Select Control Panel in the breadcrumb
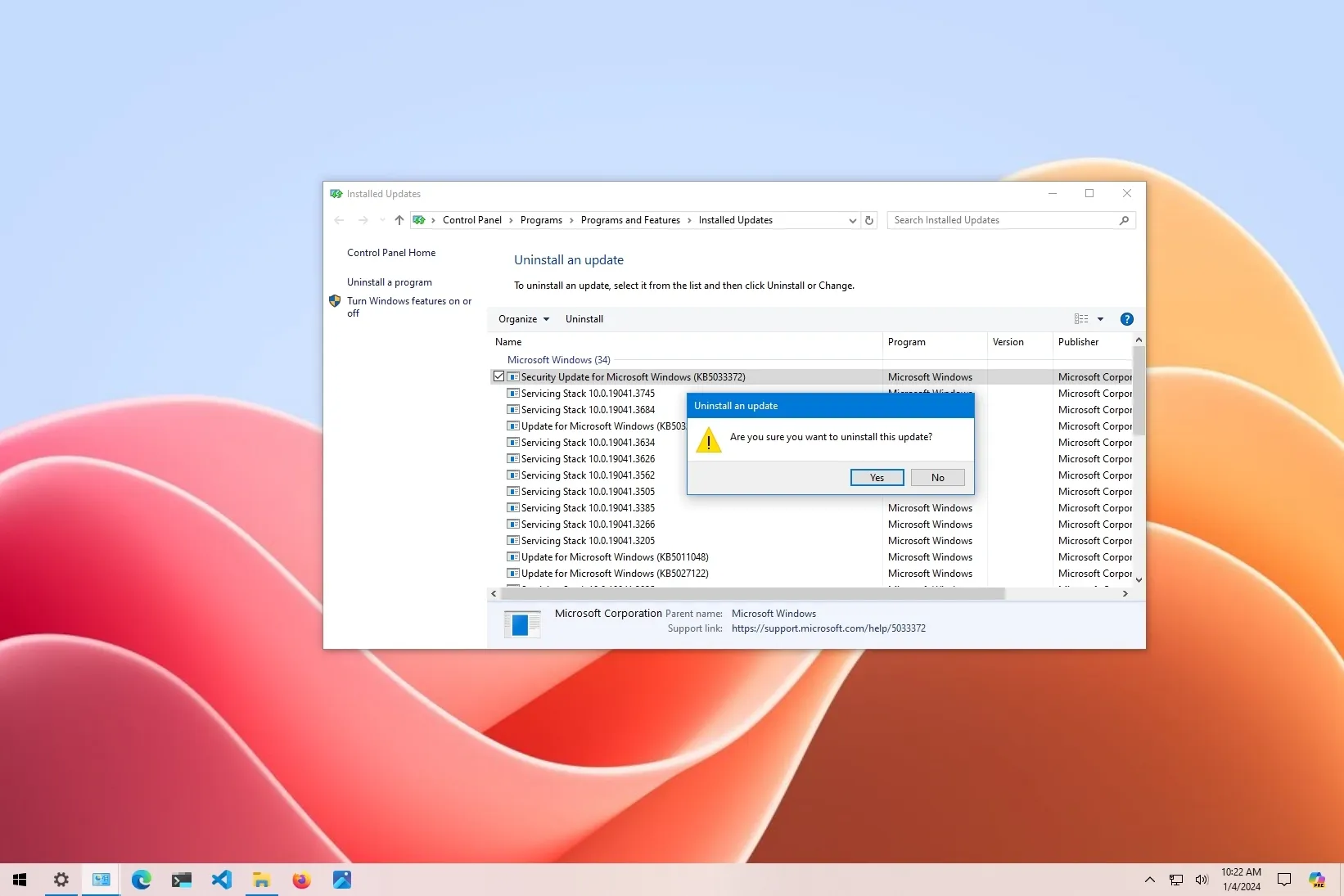This screenshot has height=896, width=1344. click(472, 220)
